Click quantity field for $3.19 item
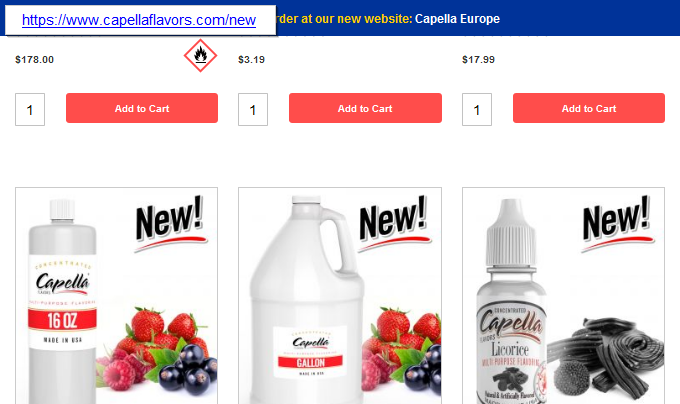 coord(253,110)
